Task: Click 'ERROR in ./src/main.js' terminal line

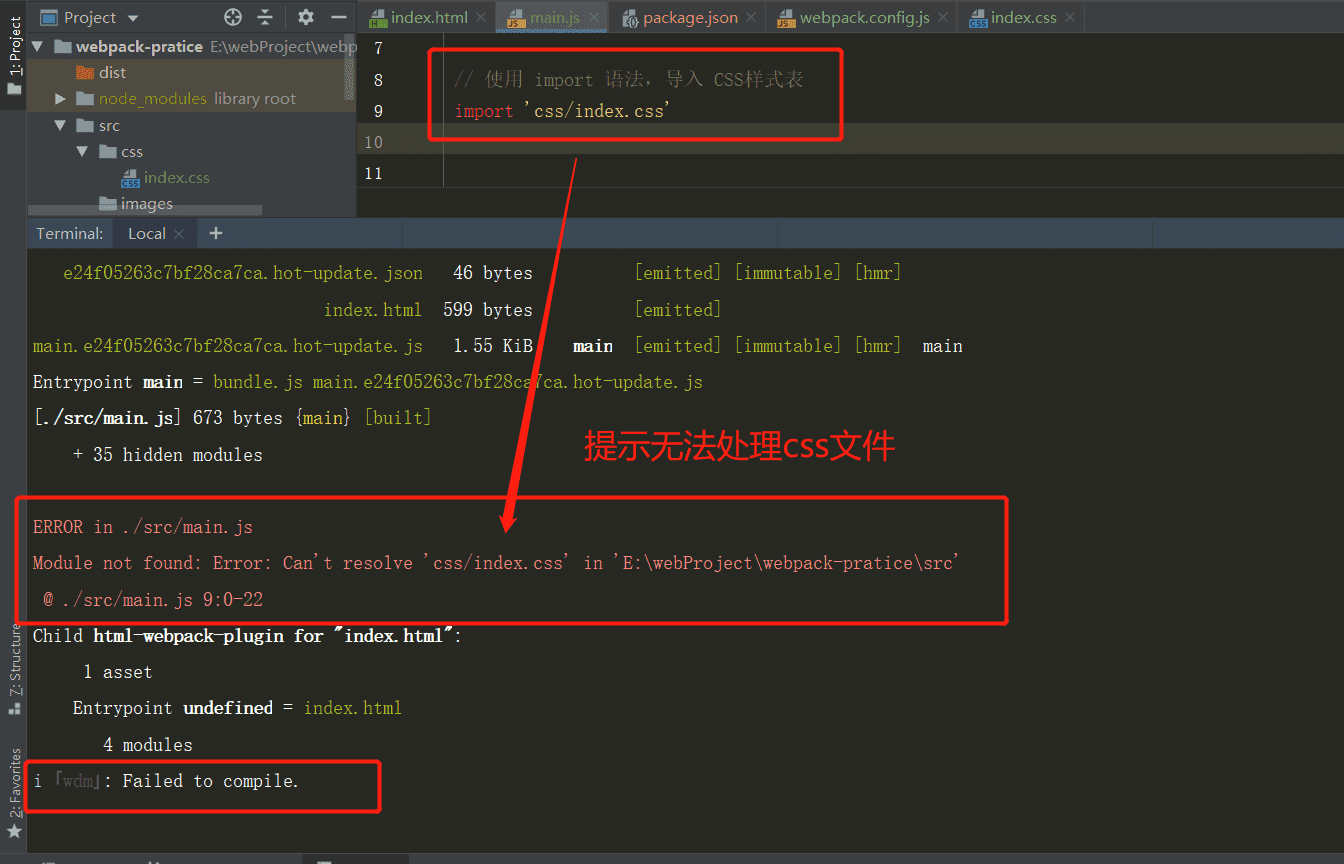Action: (143, 527)
